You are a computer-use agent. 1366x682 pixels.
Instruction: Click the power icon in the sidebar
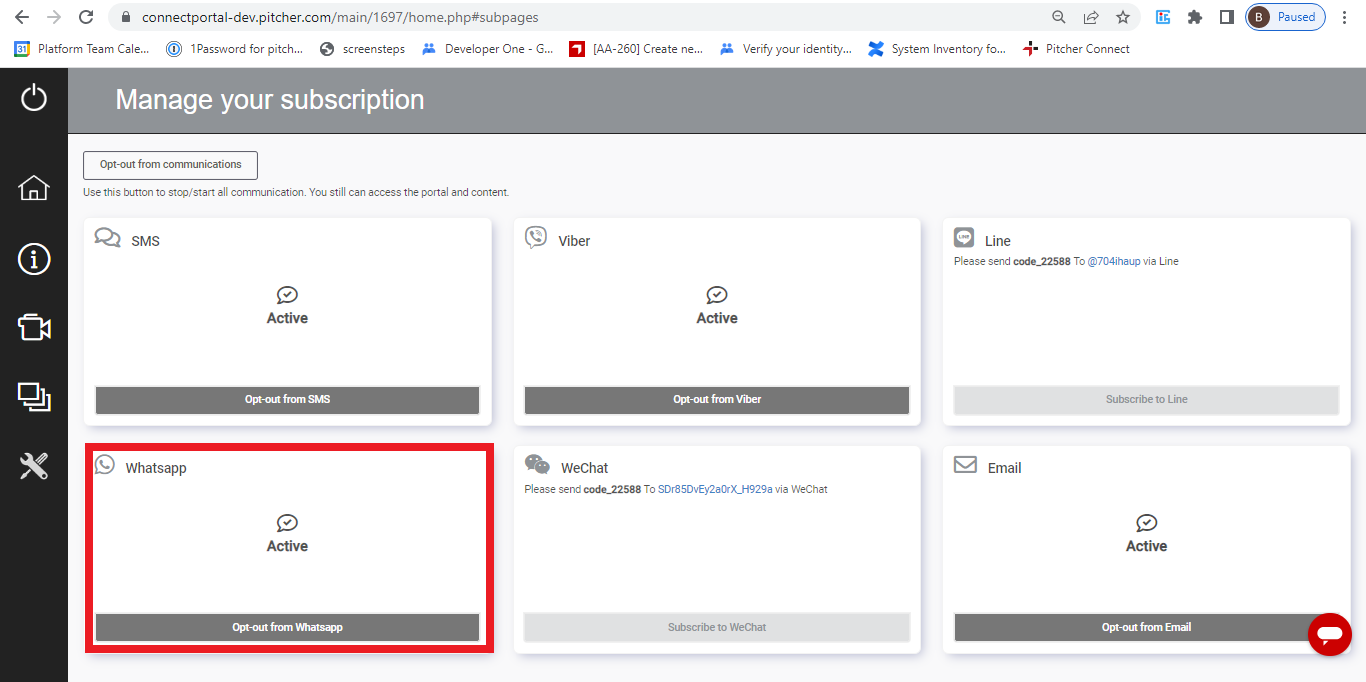point(34,97)
